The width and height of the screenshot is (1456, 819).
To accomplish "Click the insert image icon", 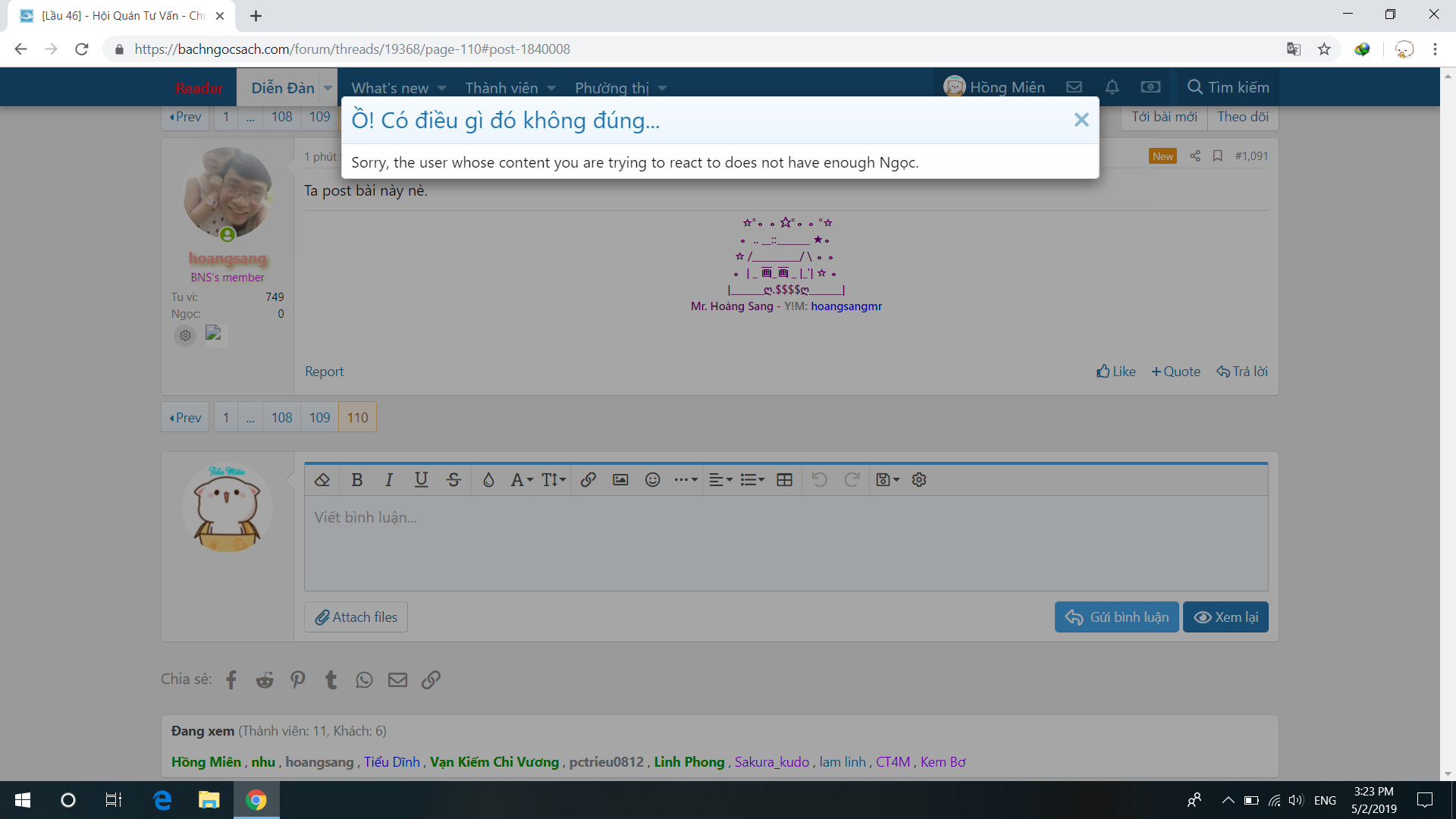I will pos(620,480).
